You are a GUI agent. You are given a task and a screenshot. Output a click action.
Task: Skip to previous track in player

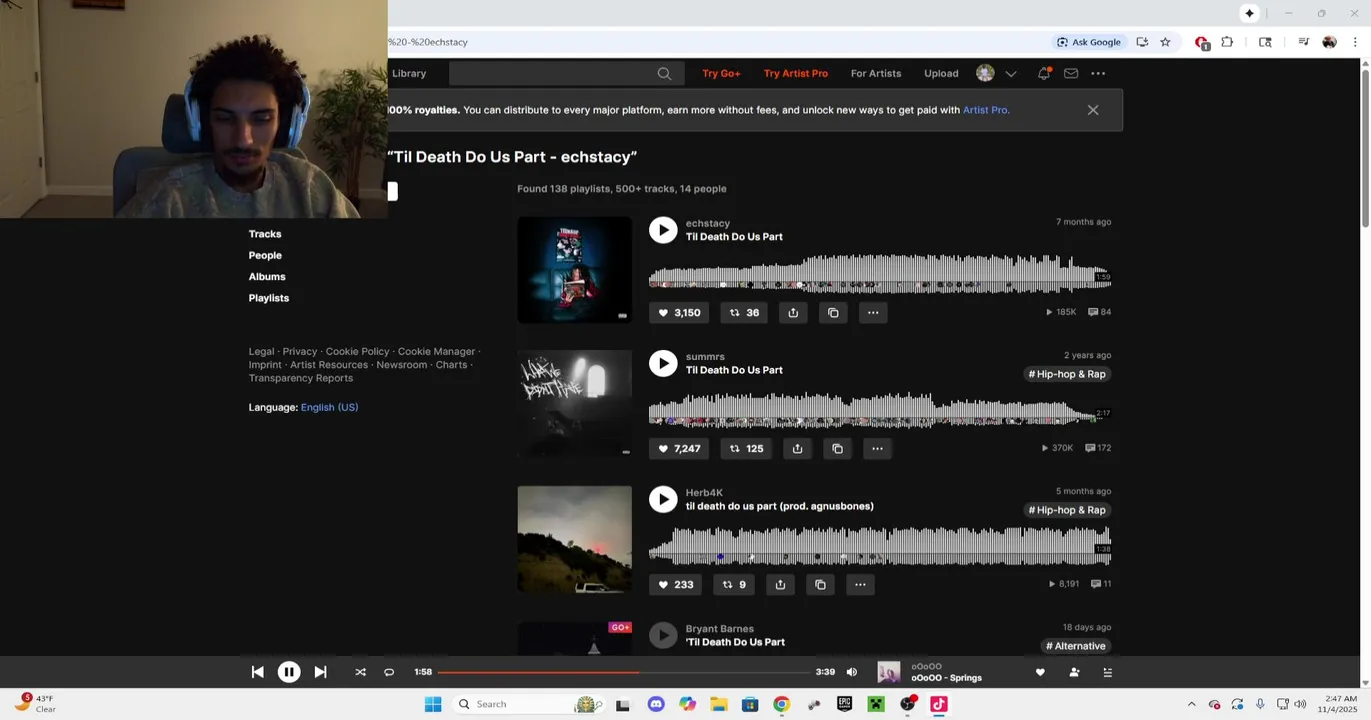tap(257, 673)
